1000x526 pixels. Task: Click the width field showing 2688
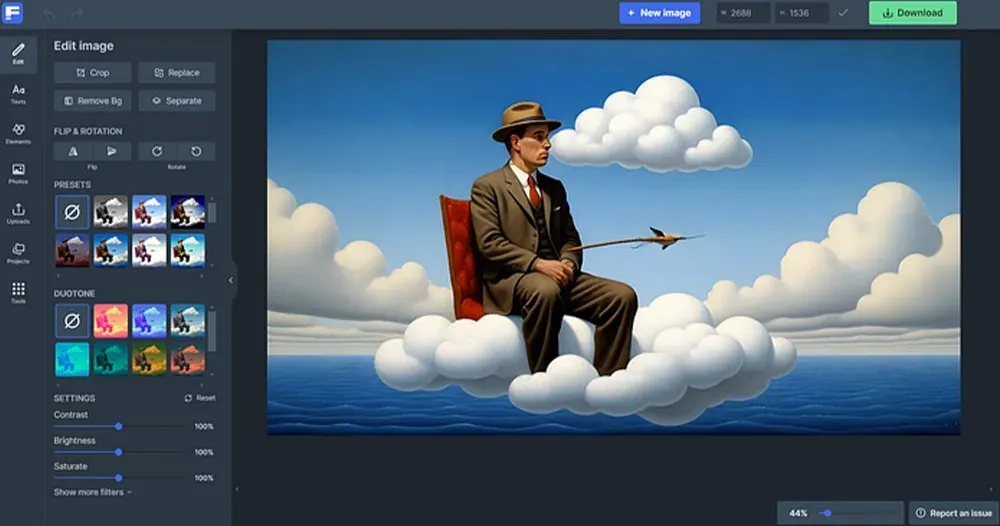coord(743,13)
